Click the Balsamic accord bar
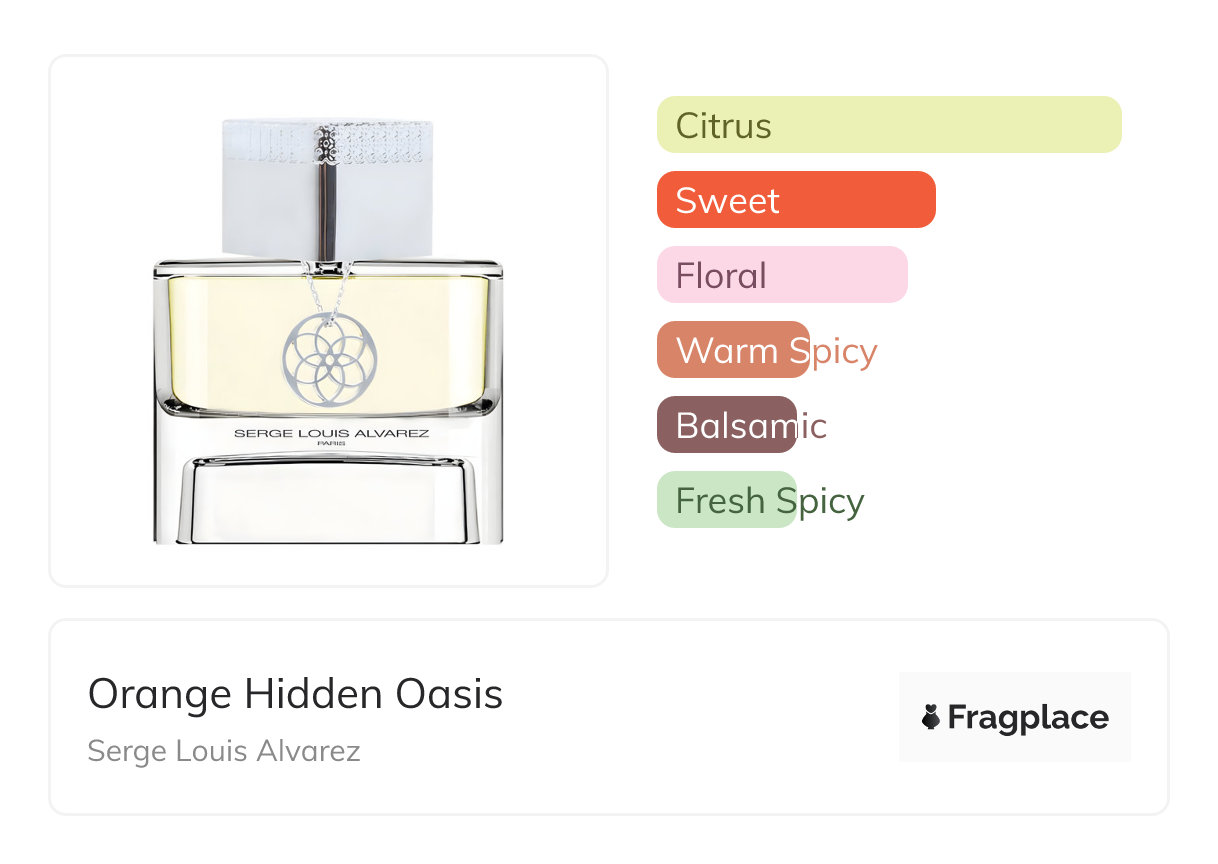Screen dimensions: 1218x864 727,425
